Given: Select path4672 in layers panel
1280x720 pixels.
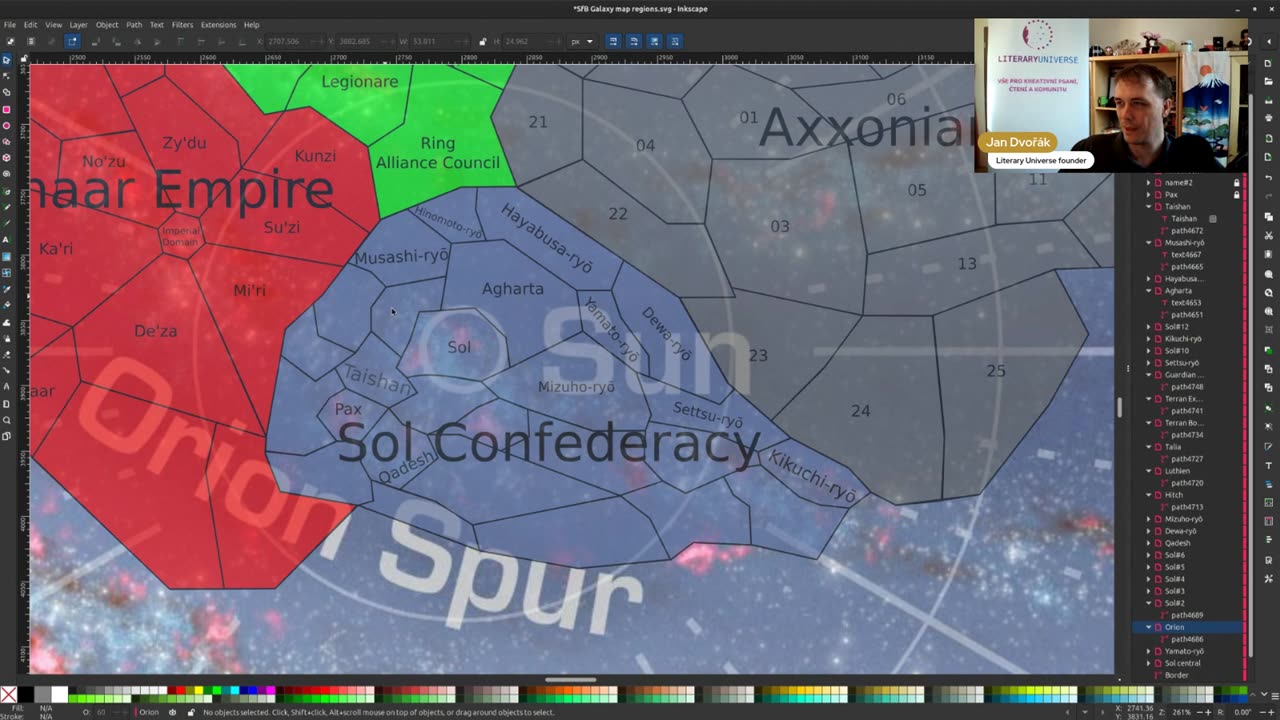Looking at the screenshot, I should point(1187,231).
